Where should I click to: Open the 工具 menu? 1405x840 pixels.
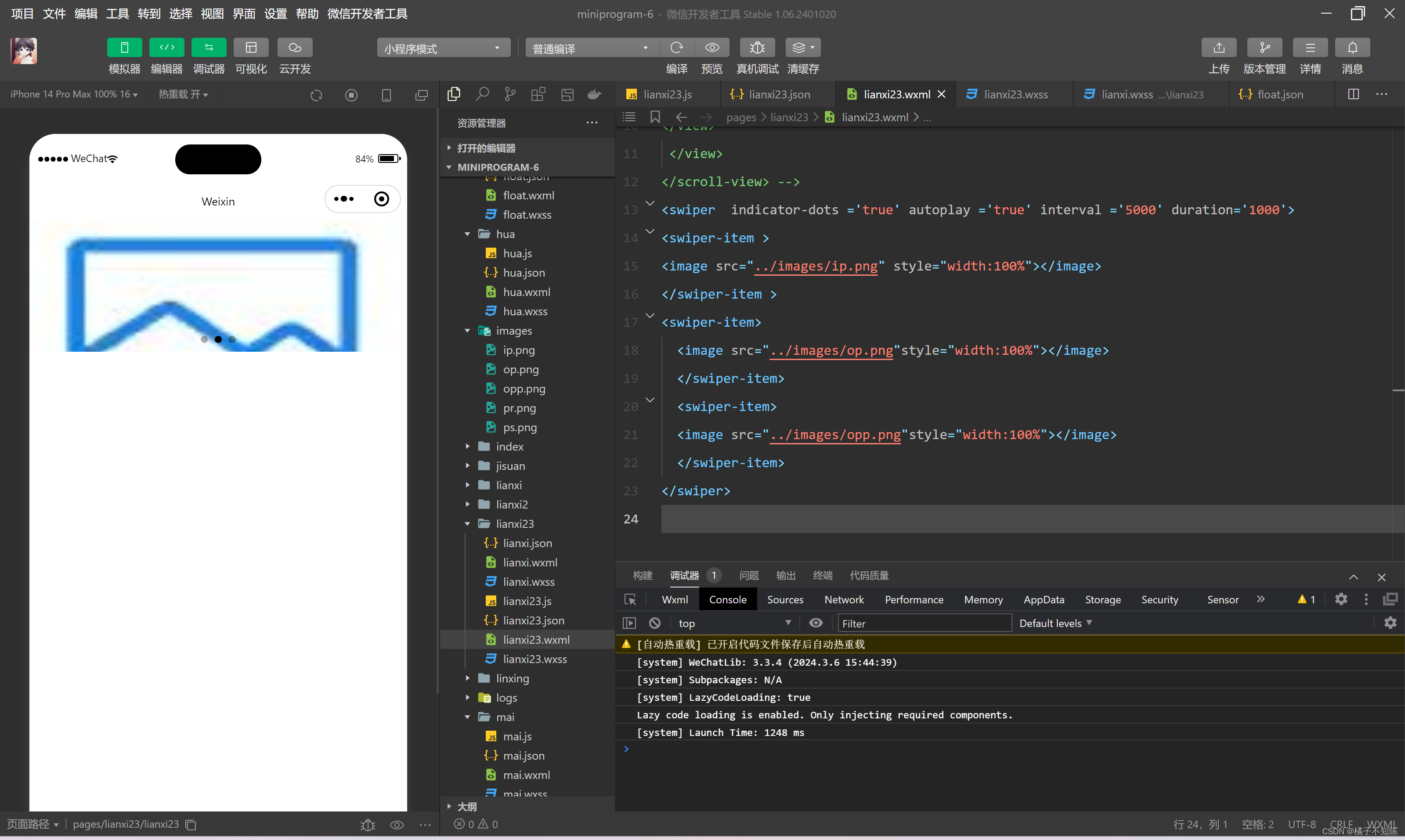[x=117, y=14]
